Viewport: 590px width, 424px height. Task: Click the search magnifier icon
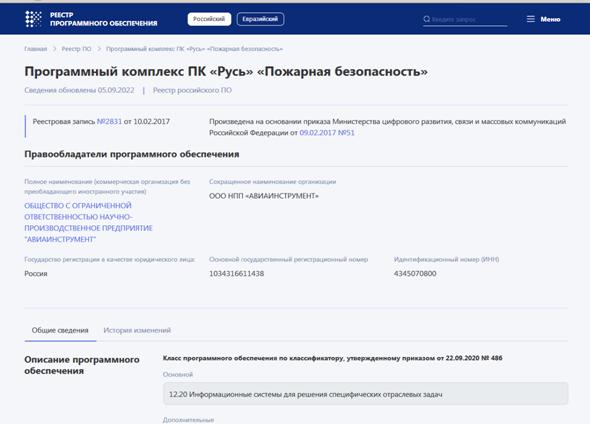pos(426,19)
